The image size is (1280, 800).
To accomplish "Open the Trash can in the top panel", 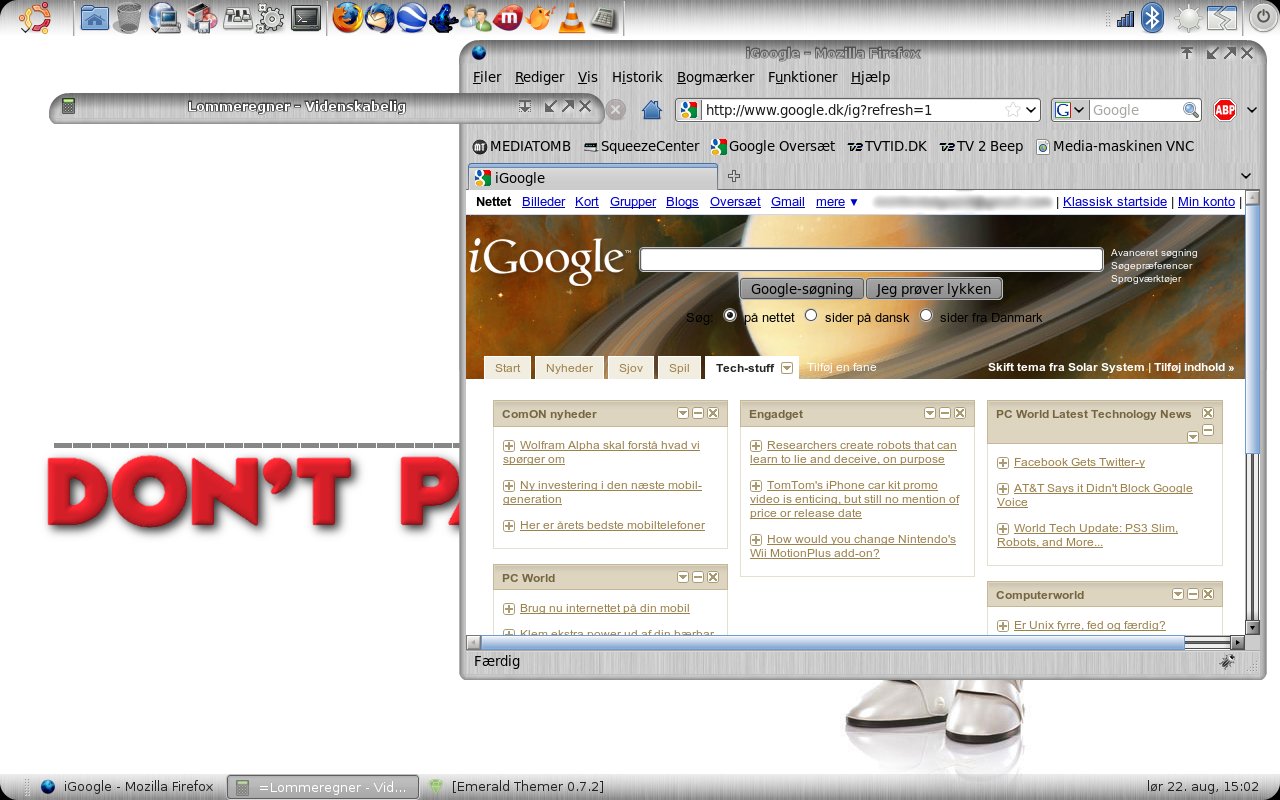I will [x=128, y=17].
